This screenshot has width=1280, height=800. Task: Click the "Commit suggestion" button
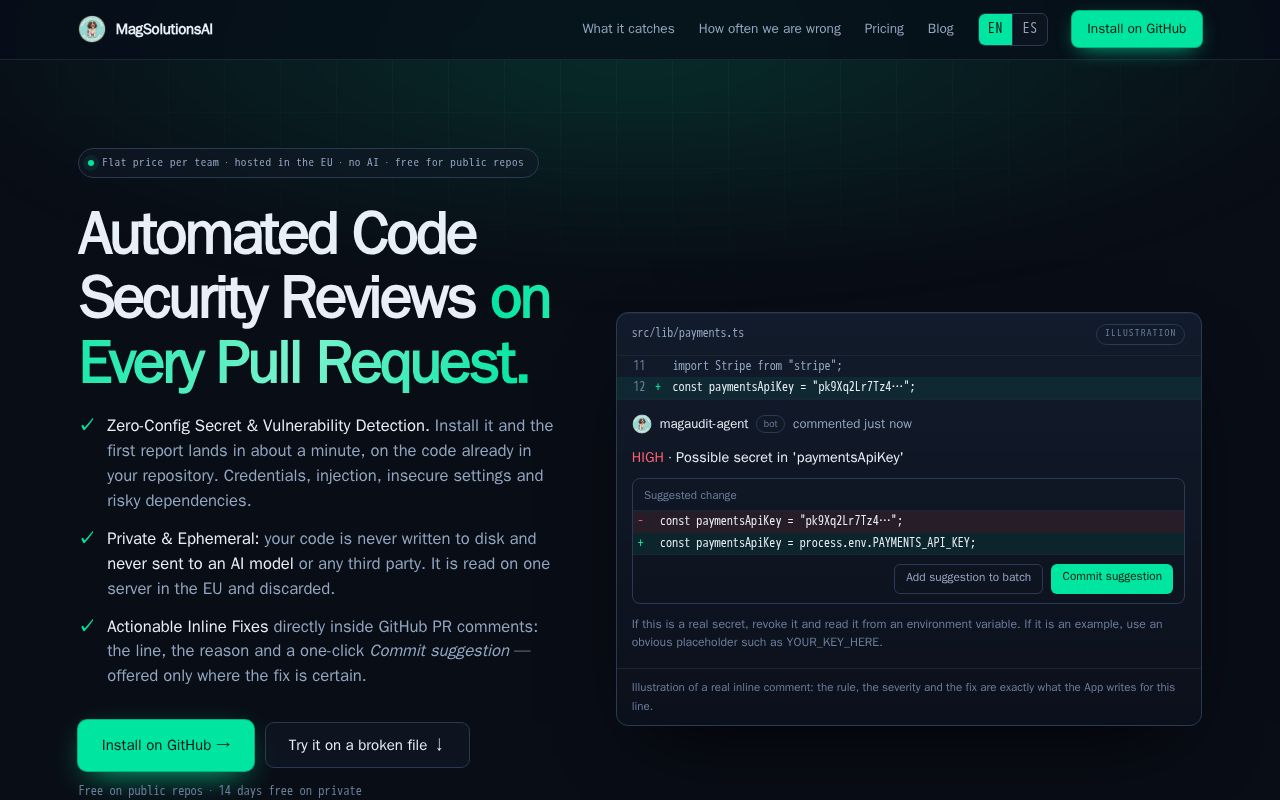(x=1112, y=578)
